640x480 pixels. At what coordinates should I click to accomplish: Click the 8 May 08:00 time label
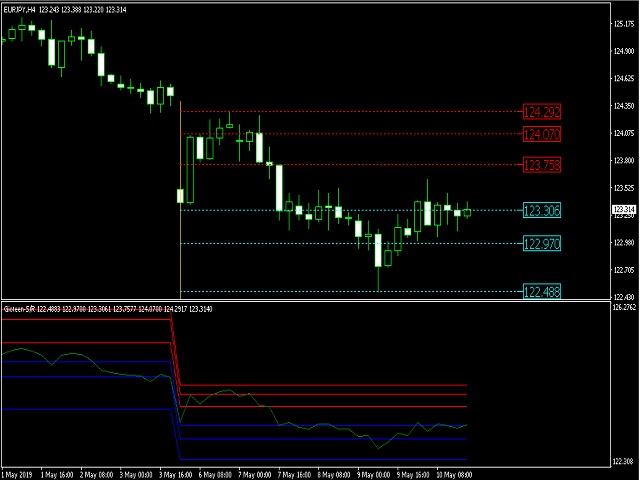pos(334,475)
